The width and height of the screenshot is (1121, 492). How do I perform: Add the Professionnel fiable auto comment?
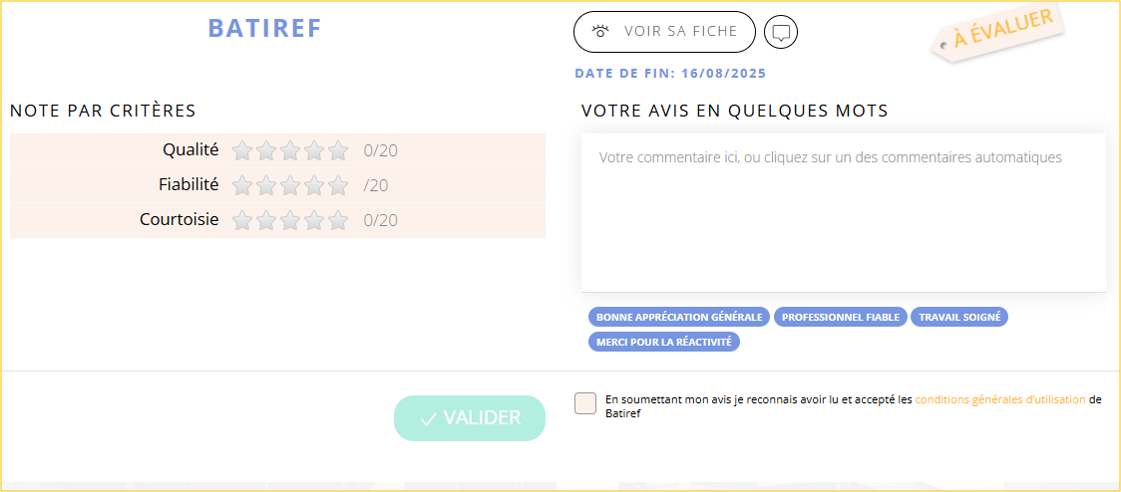(x=840, y=317)
